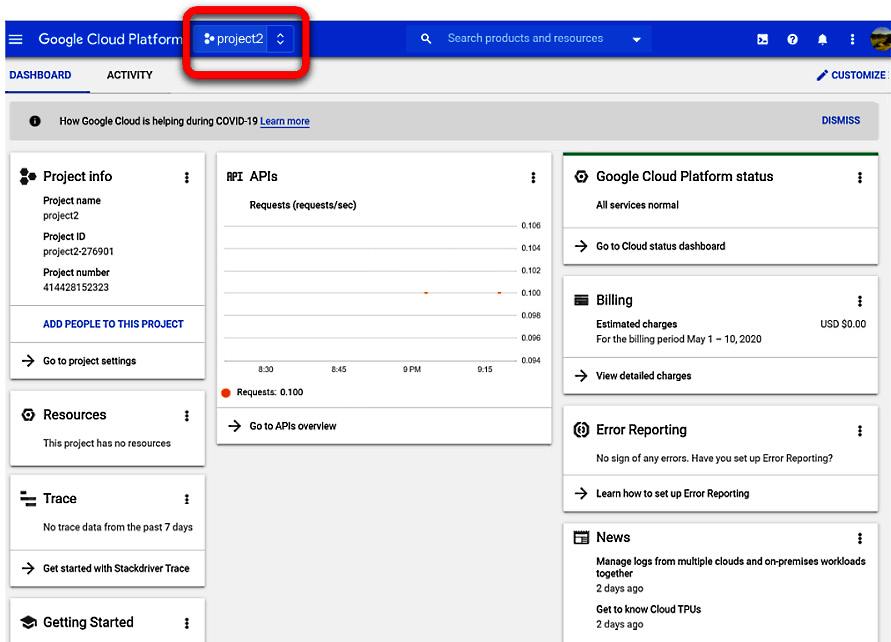Focus the Search products and resources field
The width and height of the screenshot is (891, 642).
pyautogui.click(x=525, y=38)
